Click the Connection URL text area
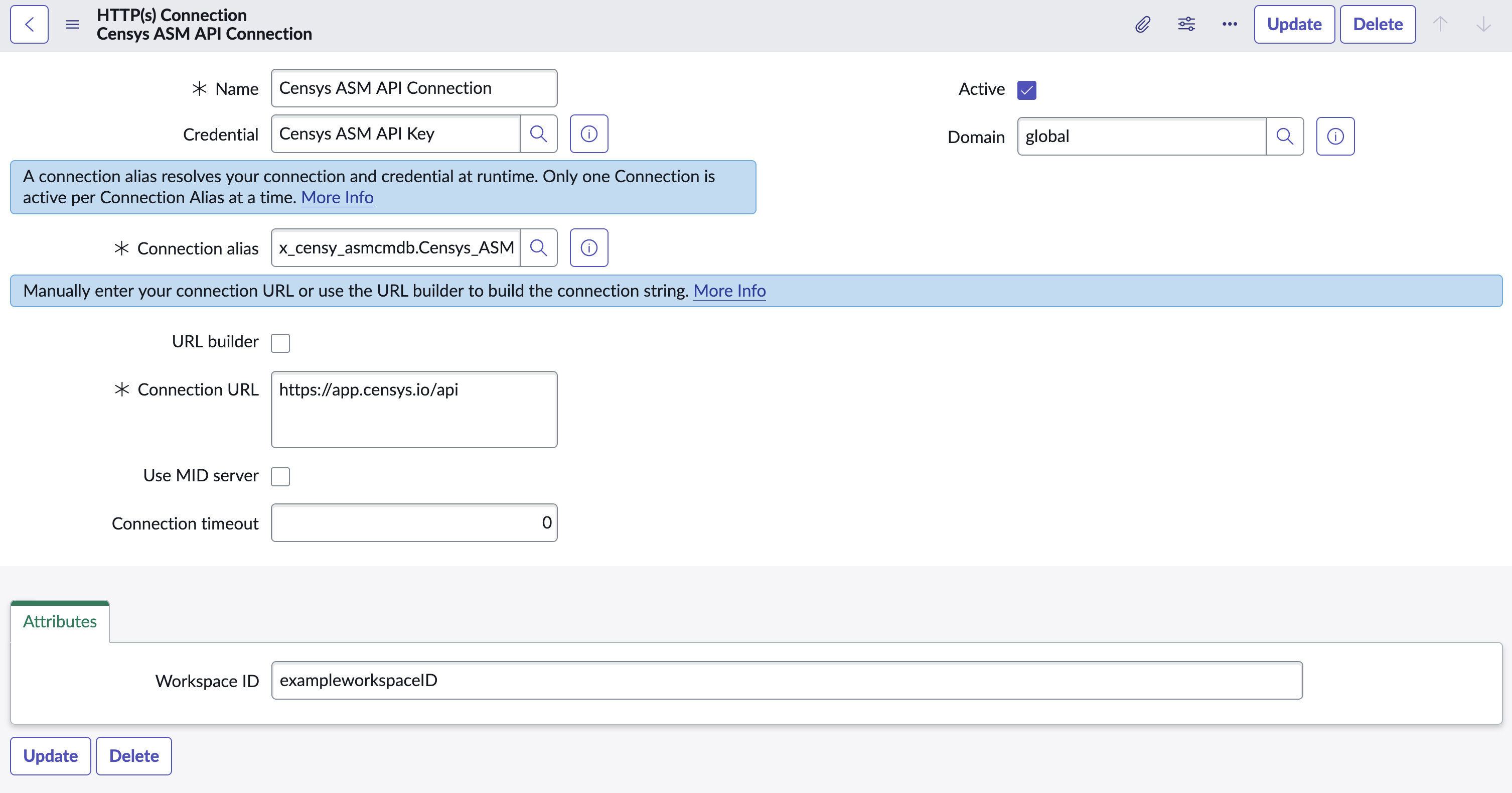Image resolution: width=1512 pixels, height=793 pixels. tap(414, 410)
